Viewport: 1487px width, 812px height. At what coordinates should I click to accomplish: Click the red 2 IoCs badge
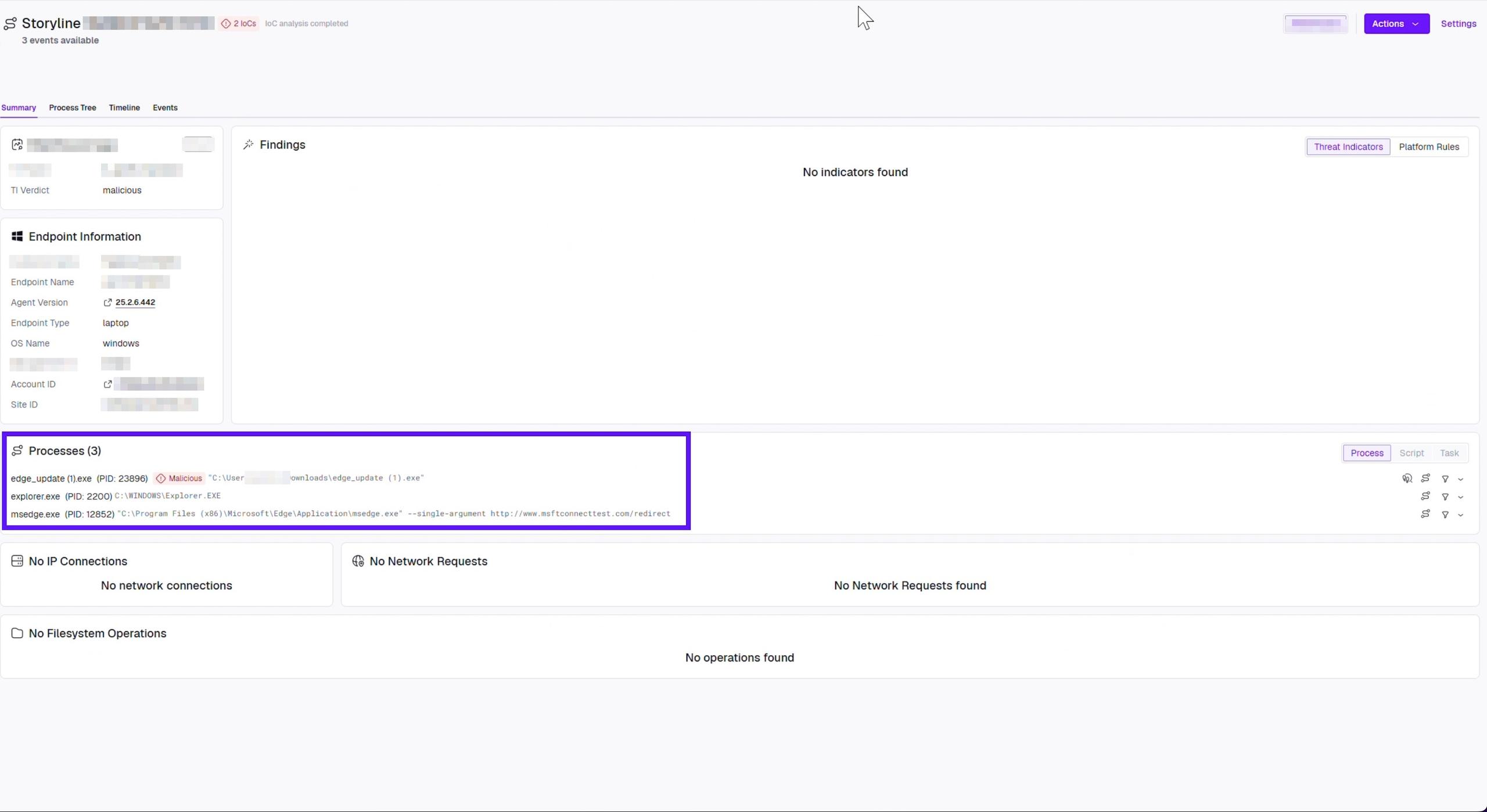click(x=239, y=24)
